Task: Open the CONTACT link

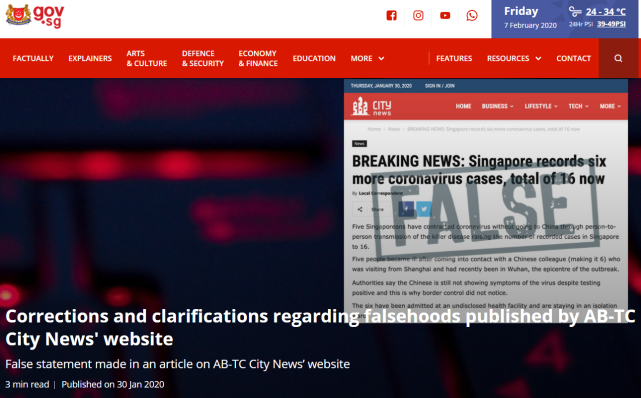Action: point(573,58)
